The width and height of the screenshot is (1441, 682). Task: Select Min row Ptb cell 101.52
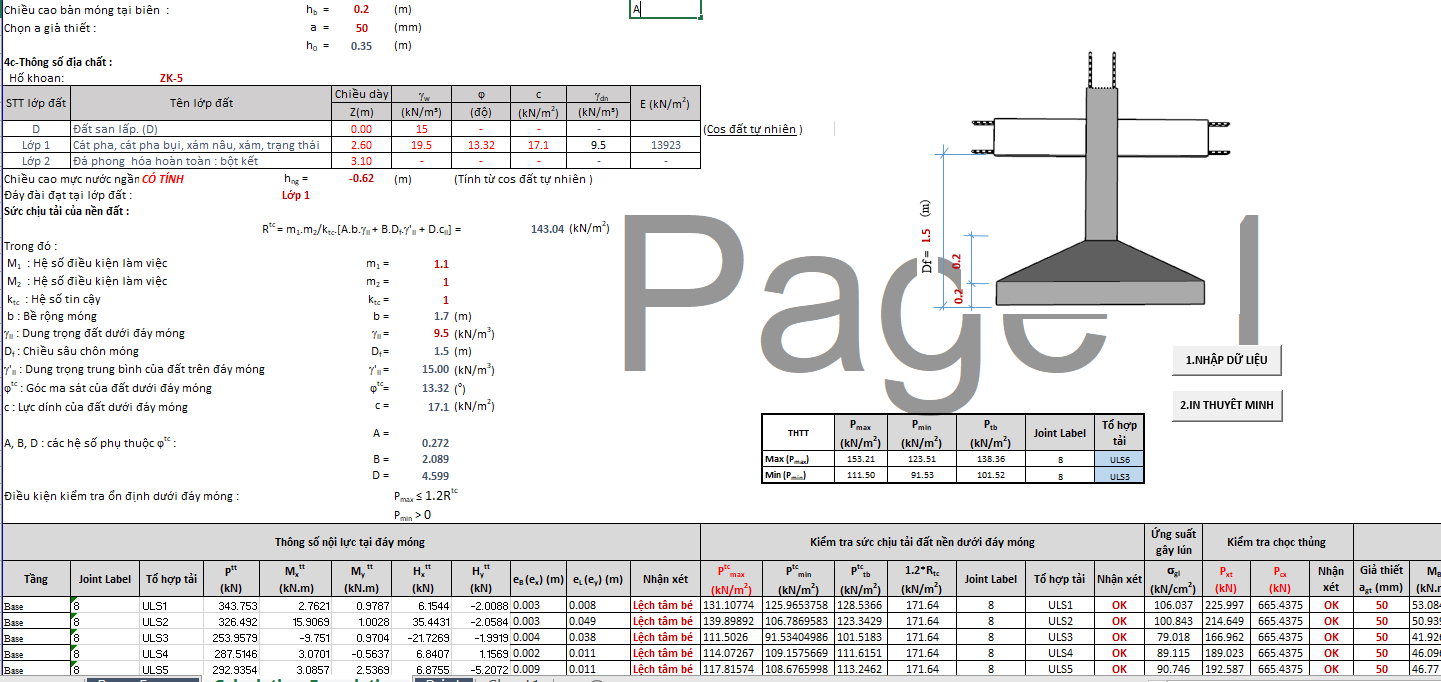coord(991,475)
